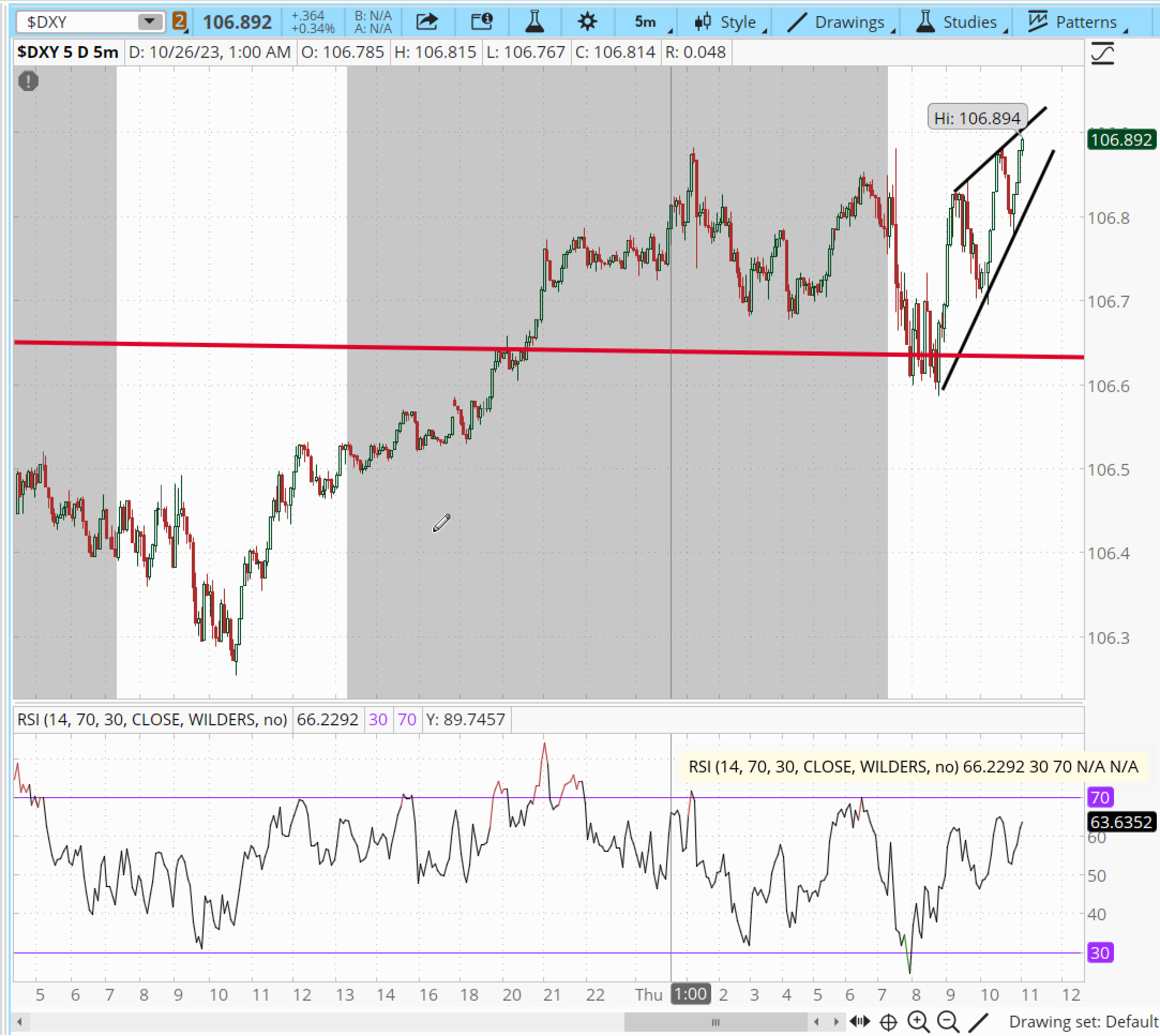
Task: Click the flask Edit Studies icon
Action: point(534,22)
